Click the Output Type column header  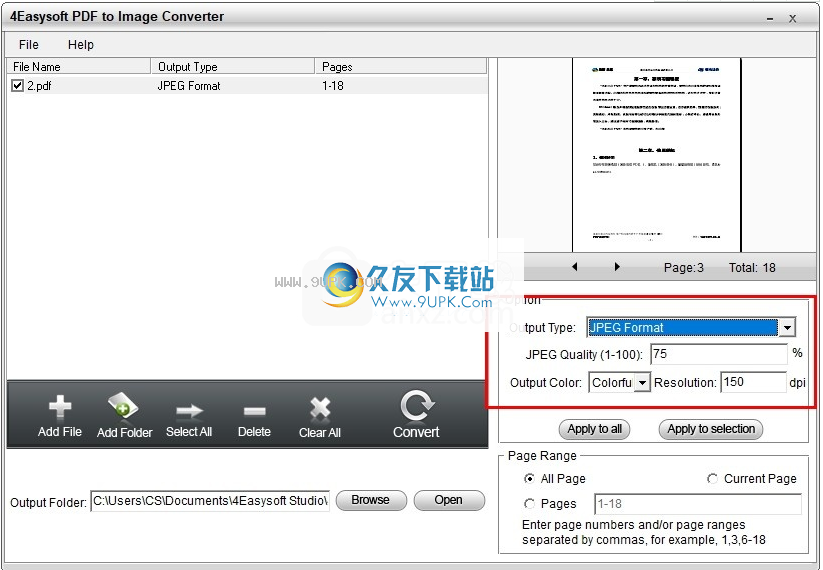pos(233,67)
